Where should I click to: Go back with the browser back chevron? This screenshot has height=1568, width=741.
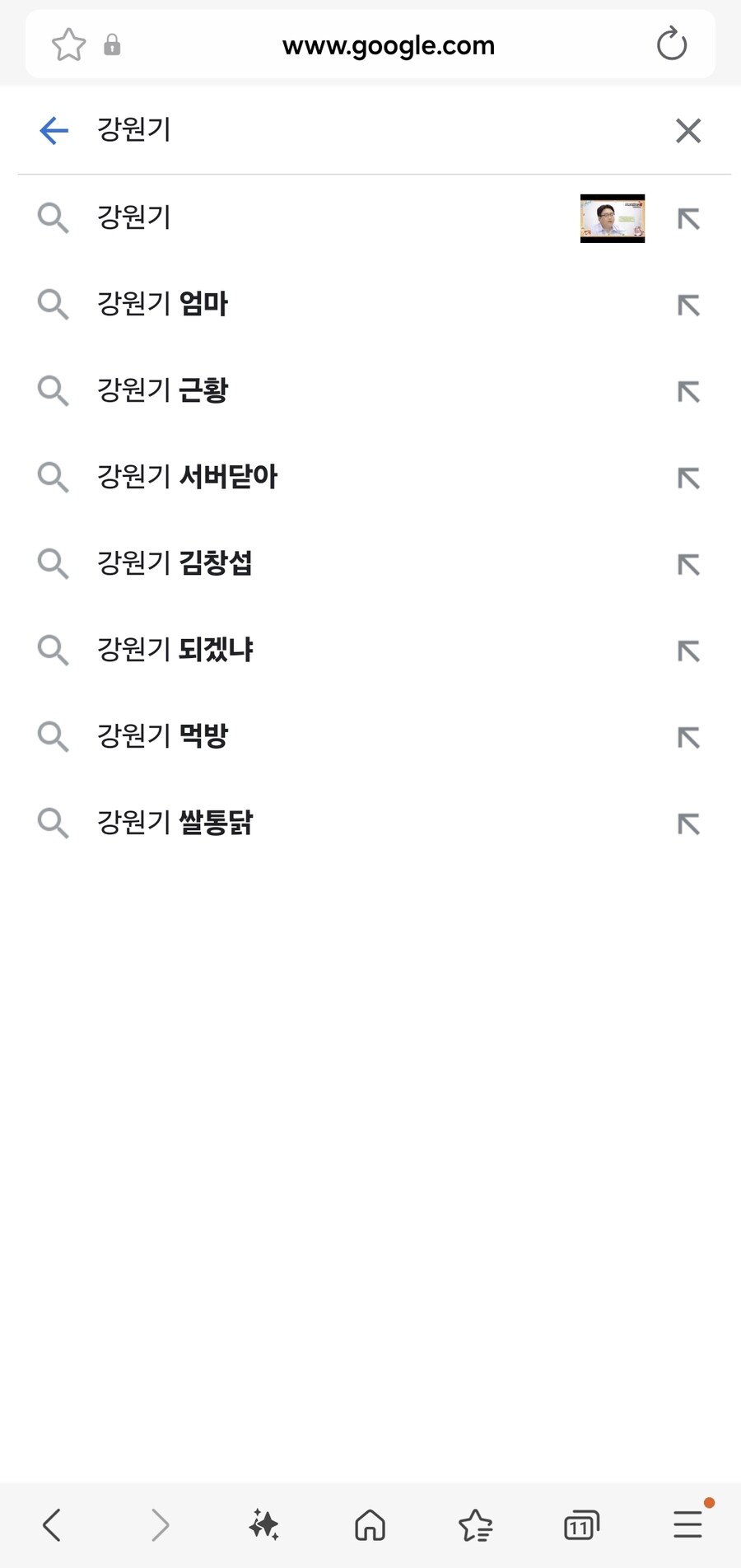(x=52, y=1525)
